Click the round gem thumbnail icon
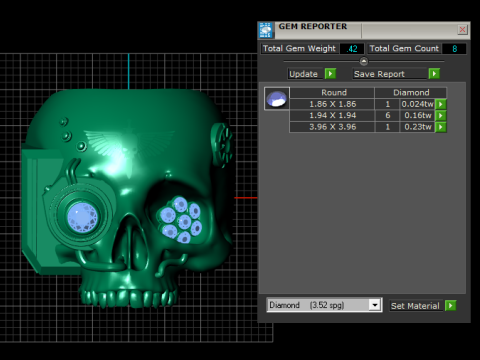480x360 pixels. (x=277, y=99)
